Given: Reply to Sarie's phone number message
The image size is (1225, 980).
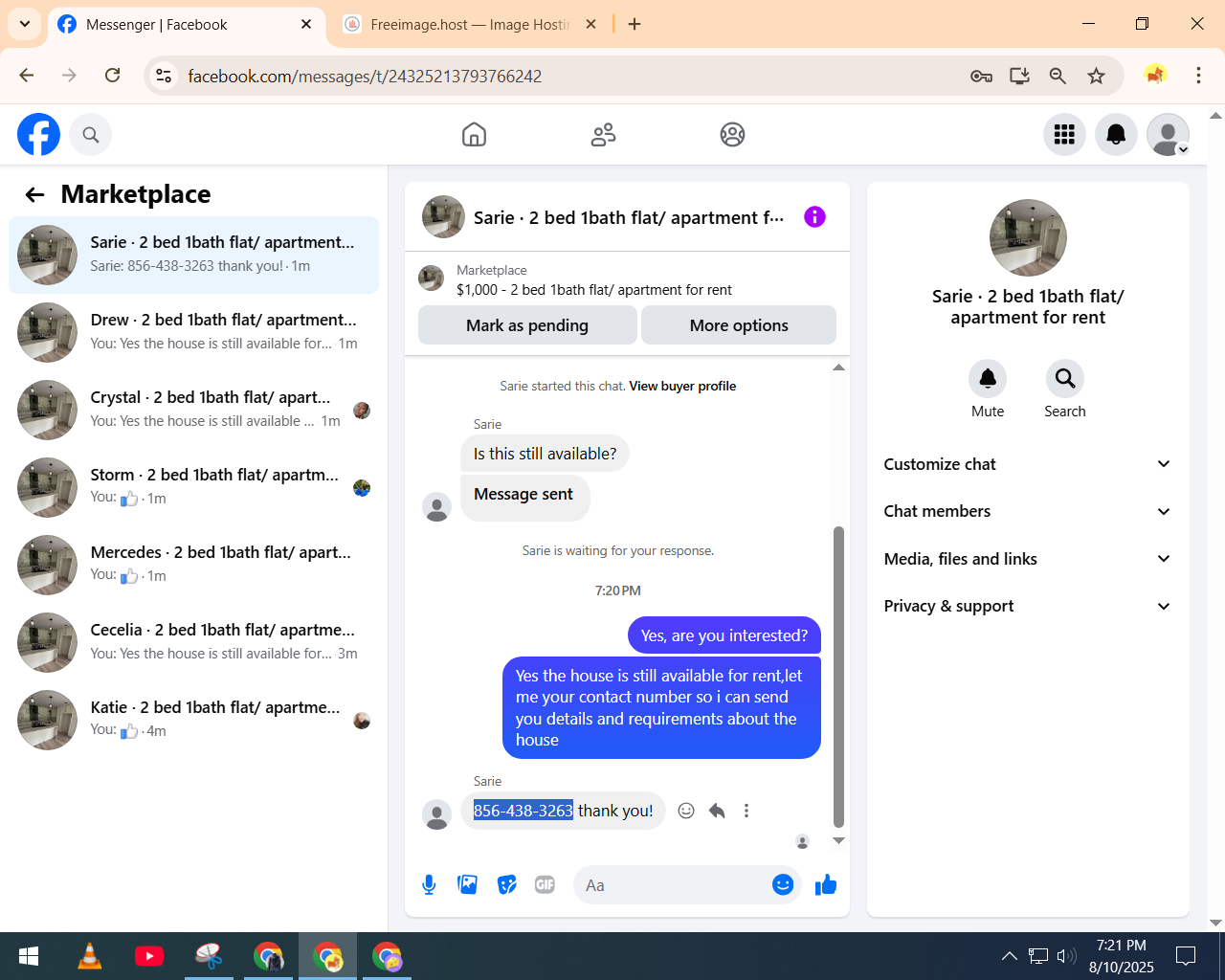Looking at the screenshot, I should coord(717,811).
